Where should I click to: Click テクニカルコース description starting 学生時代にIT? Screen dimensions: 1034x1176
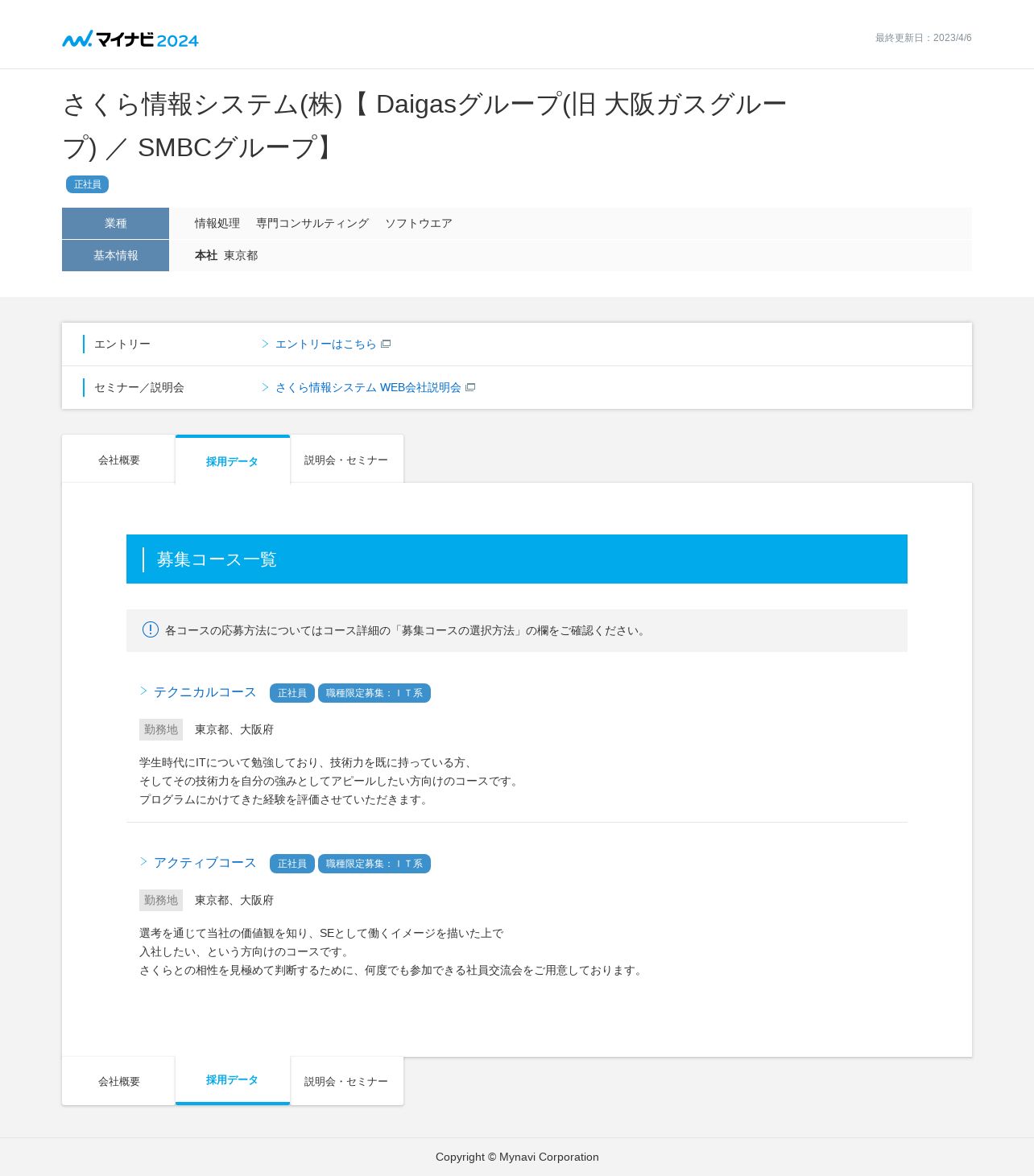coord(331,781)
